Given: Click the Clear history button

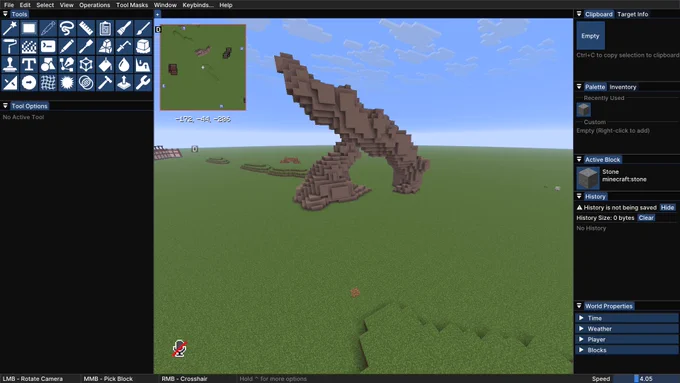Looking at the screenshot, I should tap(646, 218).
